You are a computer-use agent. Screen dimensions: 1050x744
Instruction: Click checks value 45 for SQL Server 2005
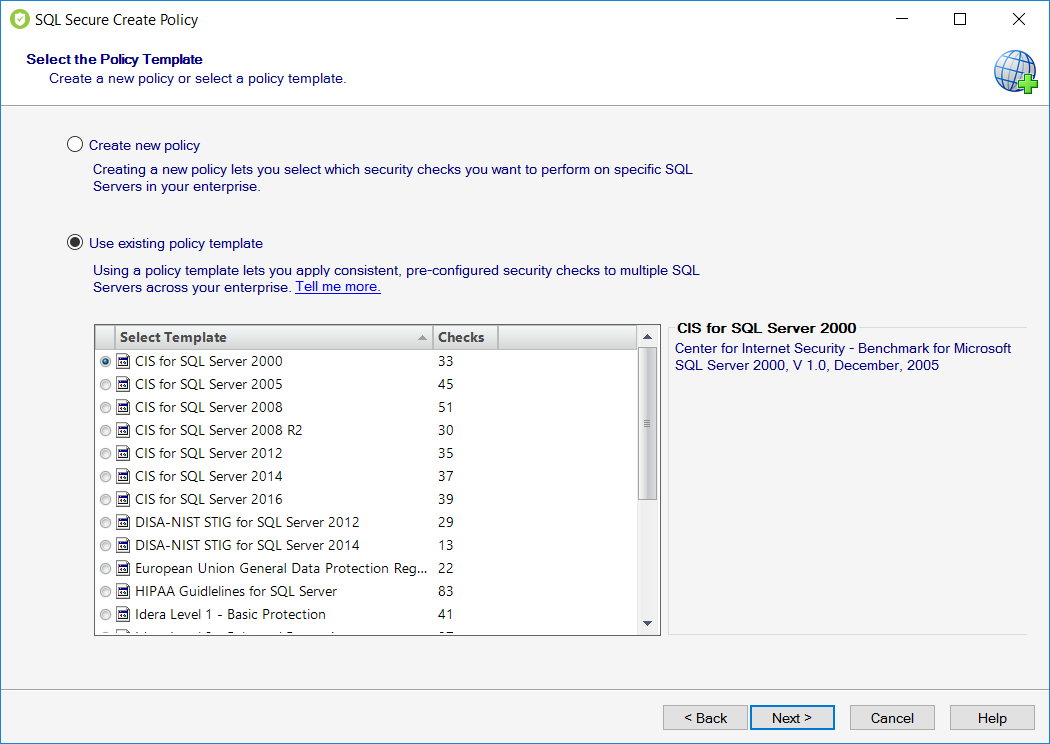point(445,384)
